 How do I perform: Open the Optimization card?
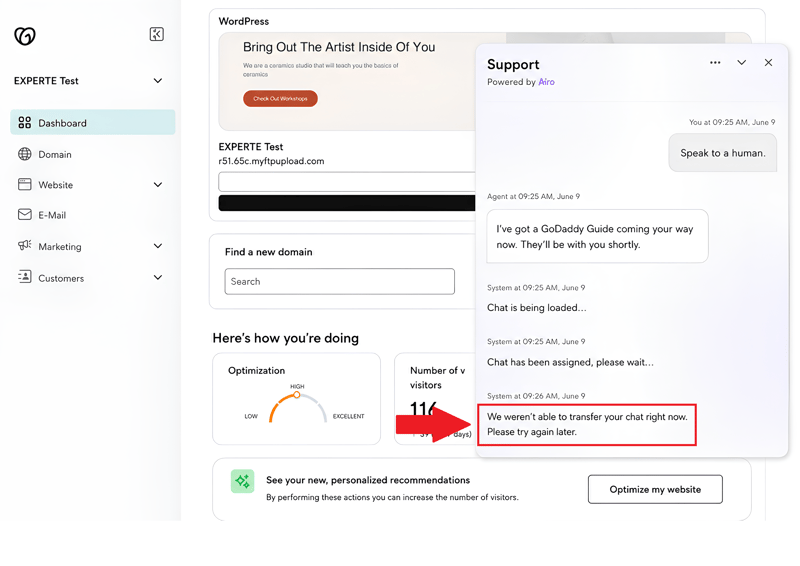pyautogui.click(x=296, y=399)
